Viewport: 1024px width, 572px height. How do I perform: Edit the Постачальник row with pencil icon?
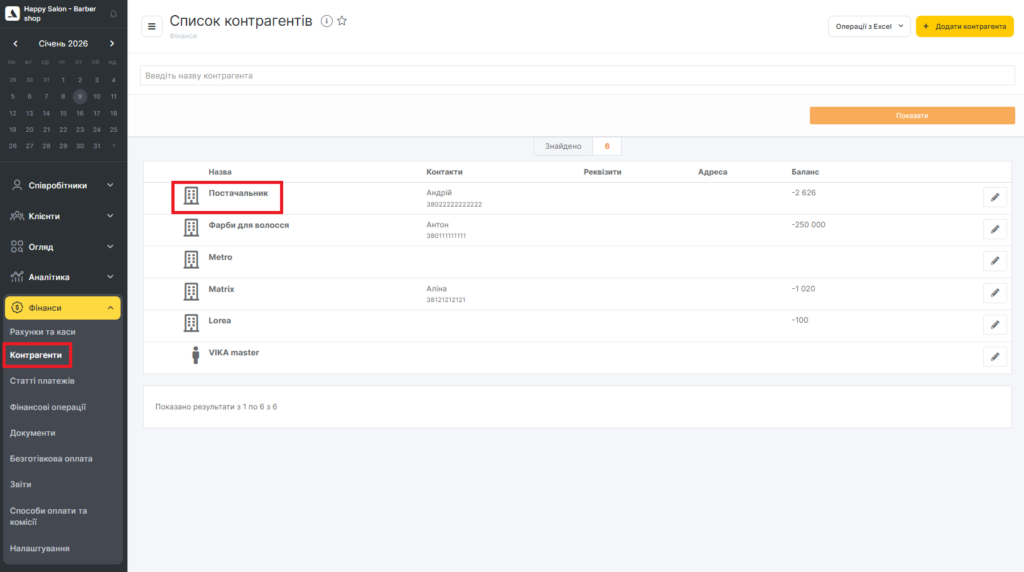point(994,198)
